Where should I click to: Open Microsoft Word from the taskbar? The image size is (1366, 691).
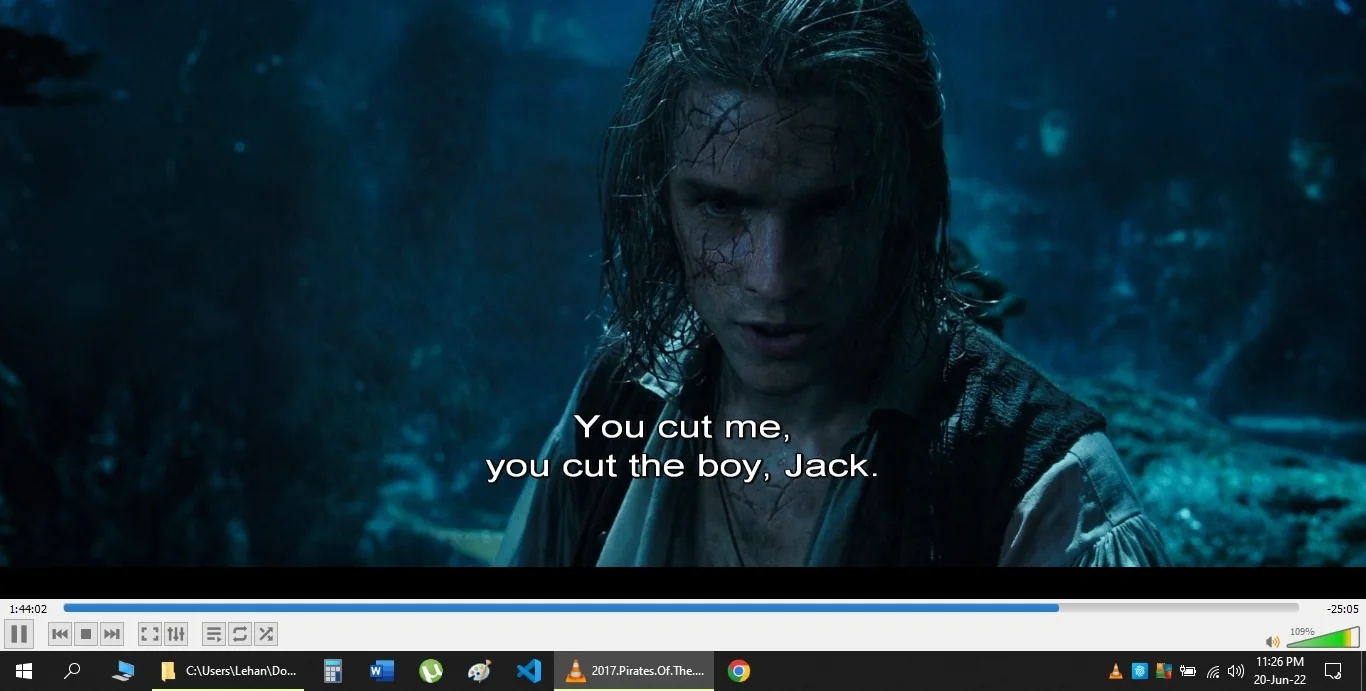coord(382,671)
